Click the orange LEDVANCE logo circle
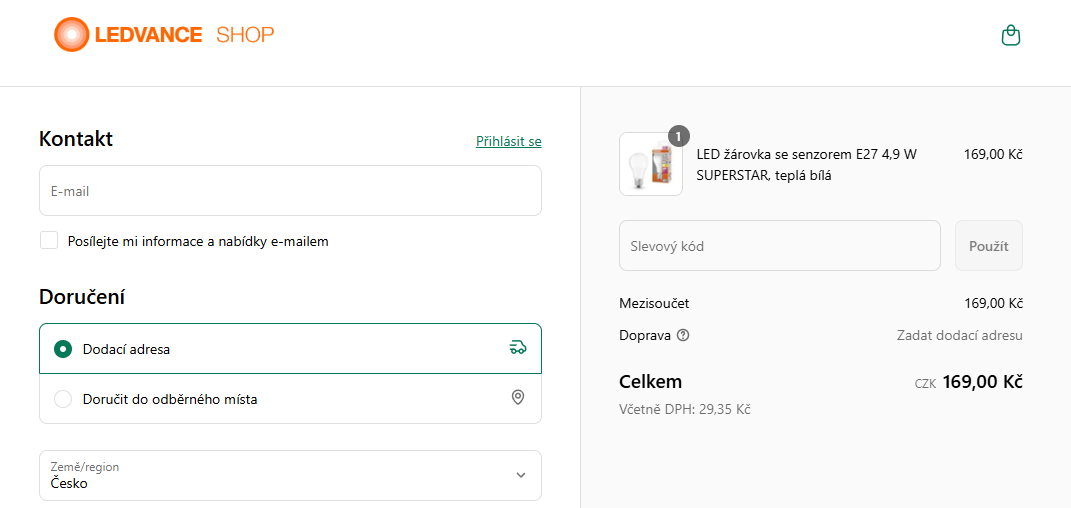 pyautogui.click(x=71, y=35)
